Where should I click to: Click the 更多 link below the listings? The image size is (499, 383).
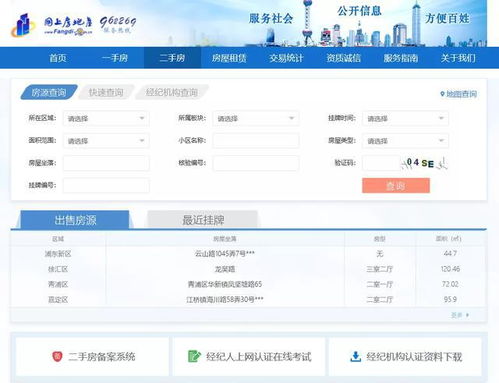tap(460, 315)
